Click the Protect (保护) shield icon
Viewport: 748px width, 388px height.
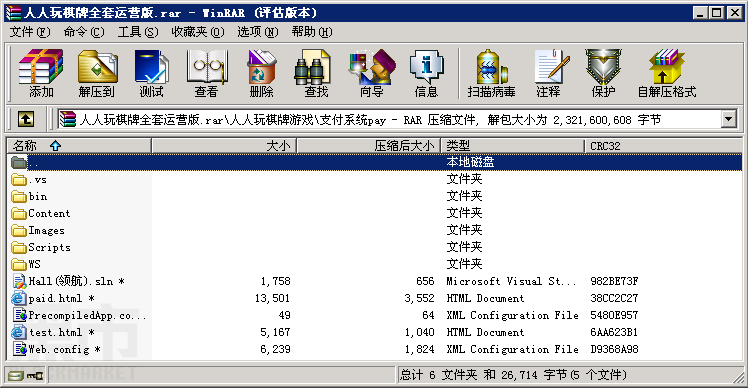(x=603, y=66)
